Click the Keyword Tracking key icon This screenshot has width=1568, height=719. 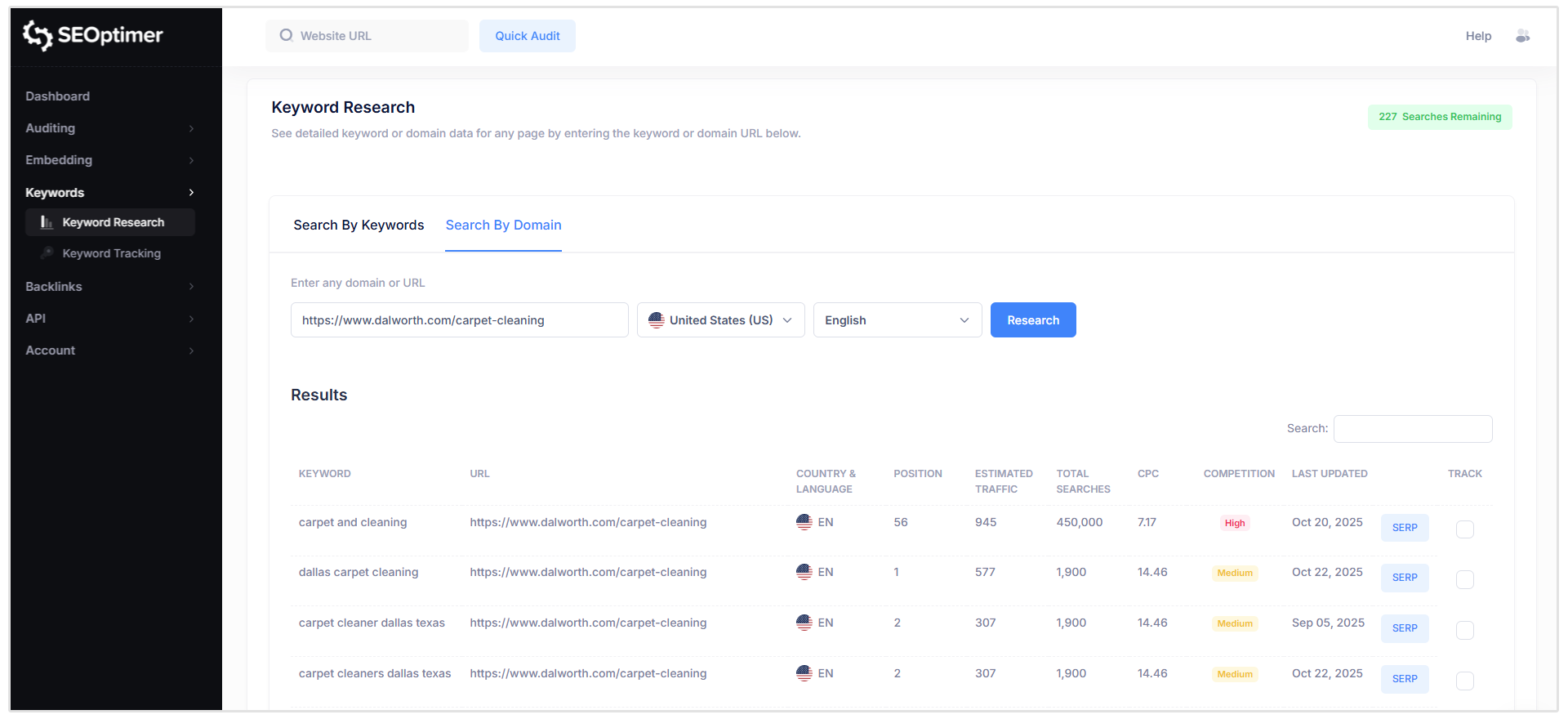(x=47, y=253)
